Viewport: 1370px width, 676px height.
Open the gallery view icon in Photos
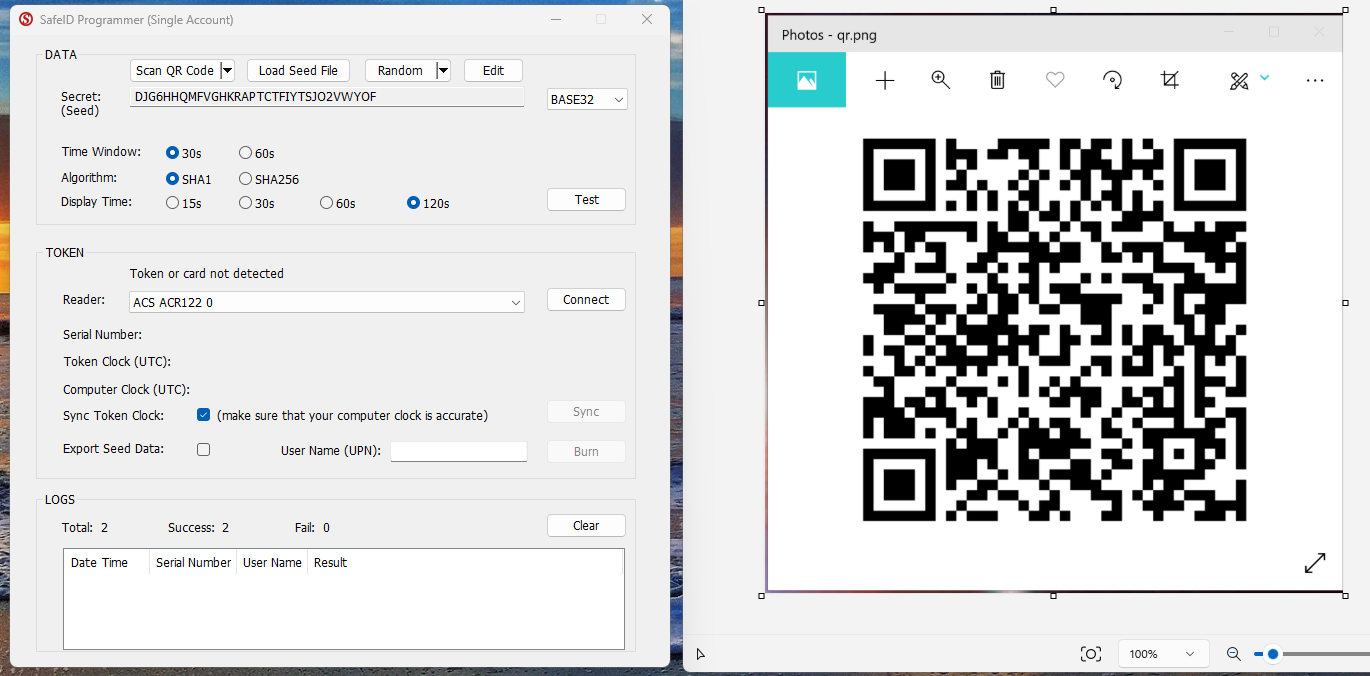click(806, 80)
